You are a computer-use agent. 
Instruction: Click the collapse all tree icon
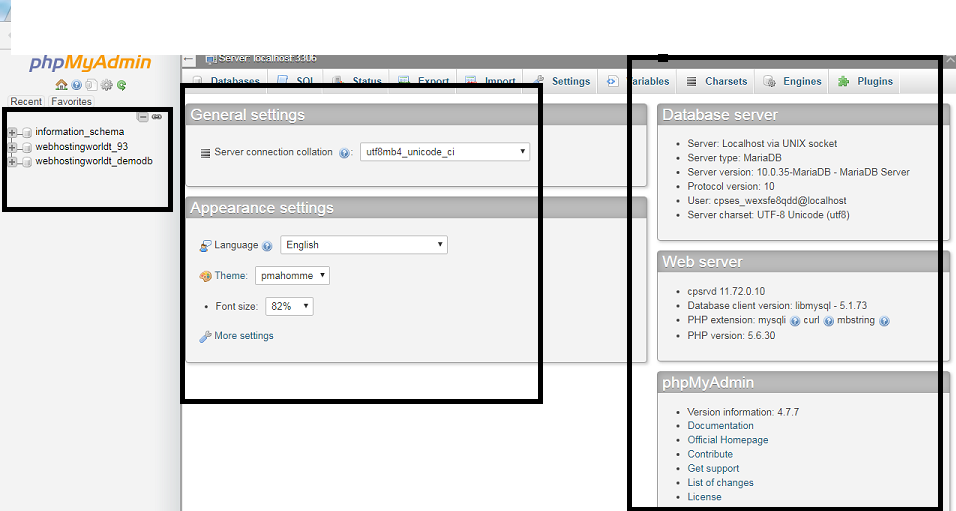click(x=143, y=116)
